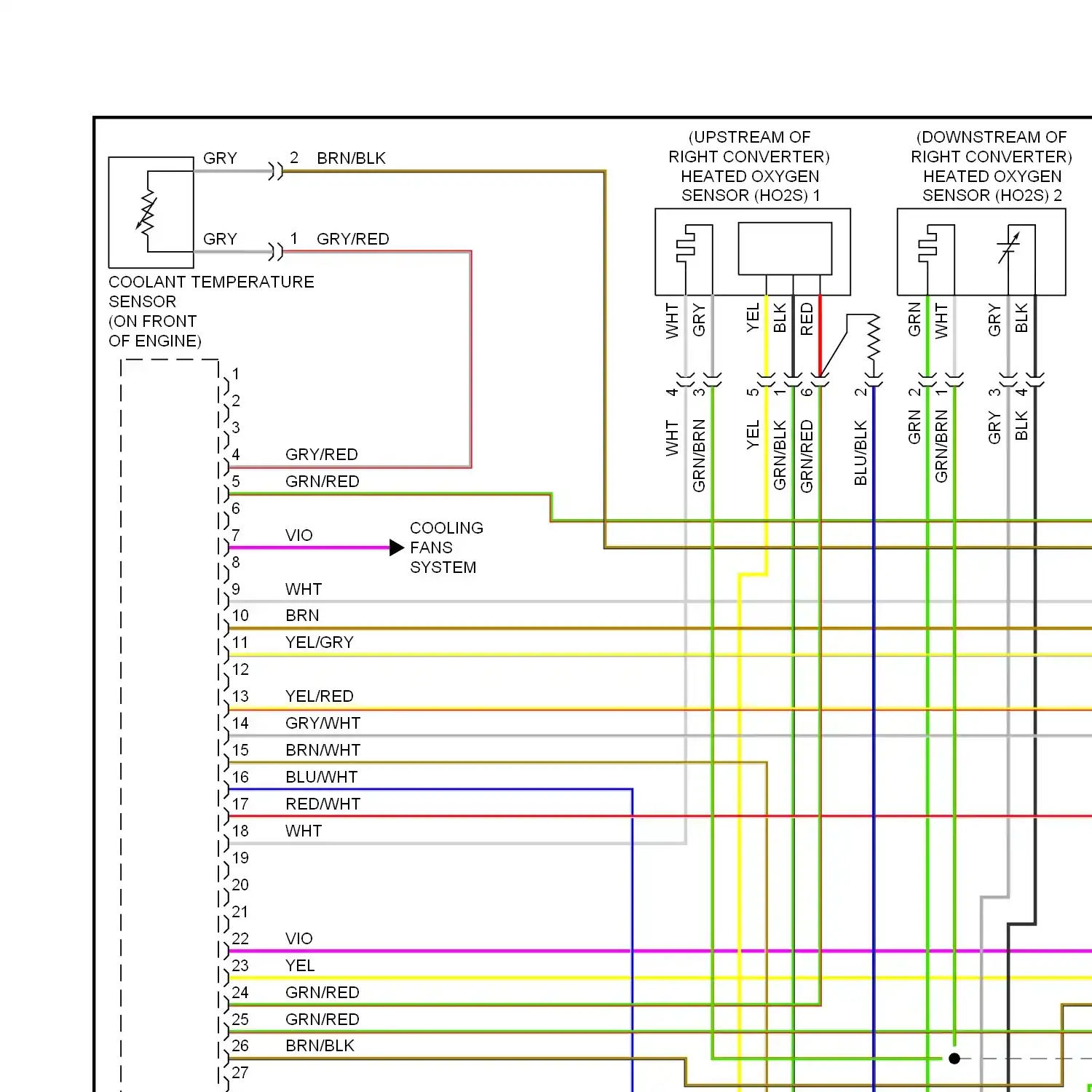Click the VIO label at pin 22
The image size is (1092, 1092).
point(298,938)
